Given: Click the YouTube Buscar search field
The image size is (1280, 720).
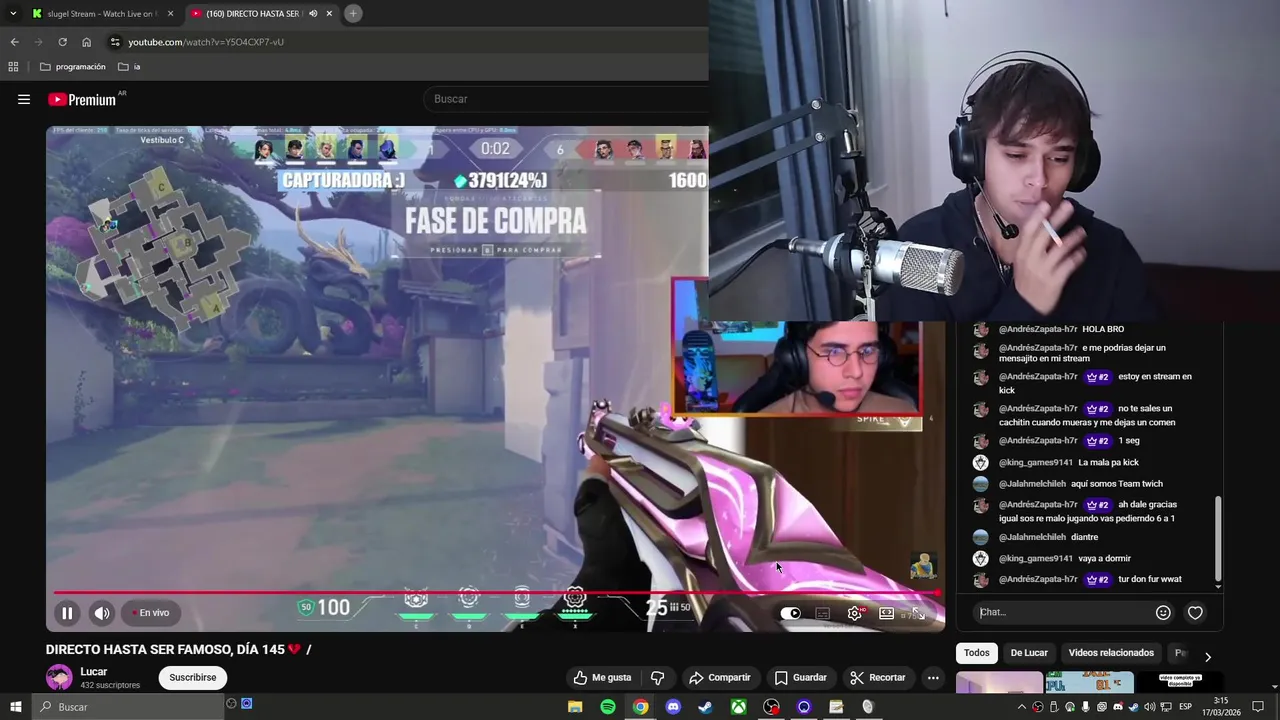Looking at the screenshot, I should 565,99.
